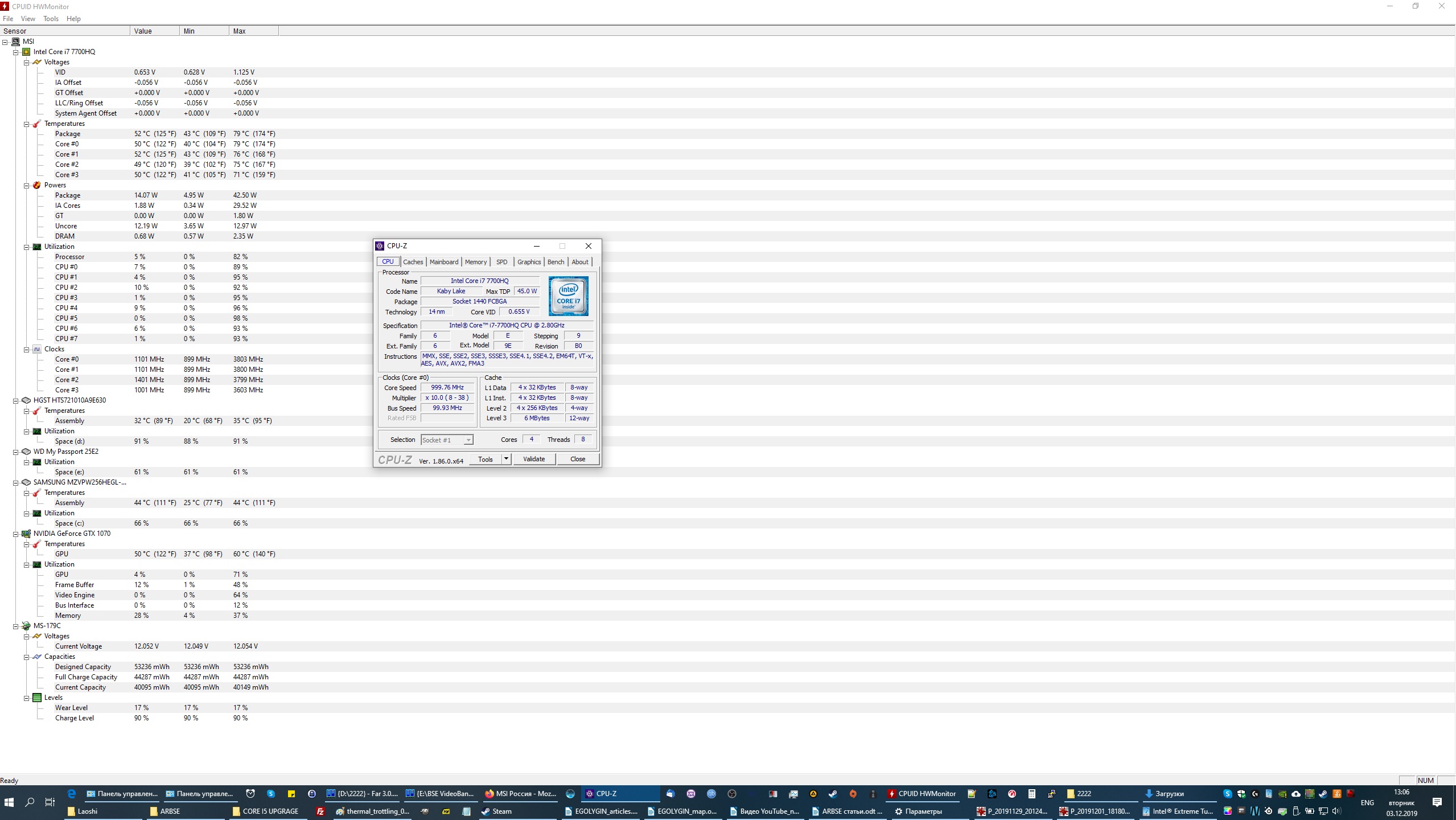The width and height of the screenshot is (1456, 820).
Task: Click the green Levels icon
Action: click(37, 698)
